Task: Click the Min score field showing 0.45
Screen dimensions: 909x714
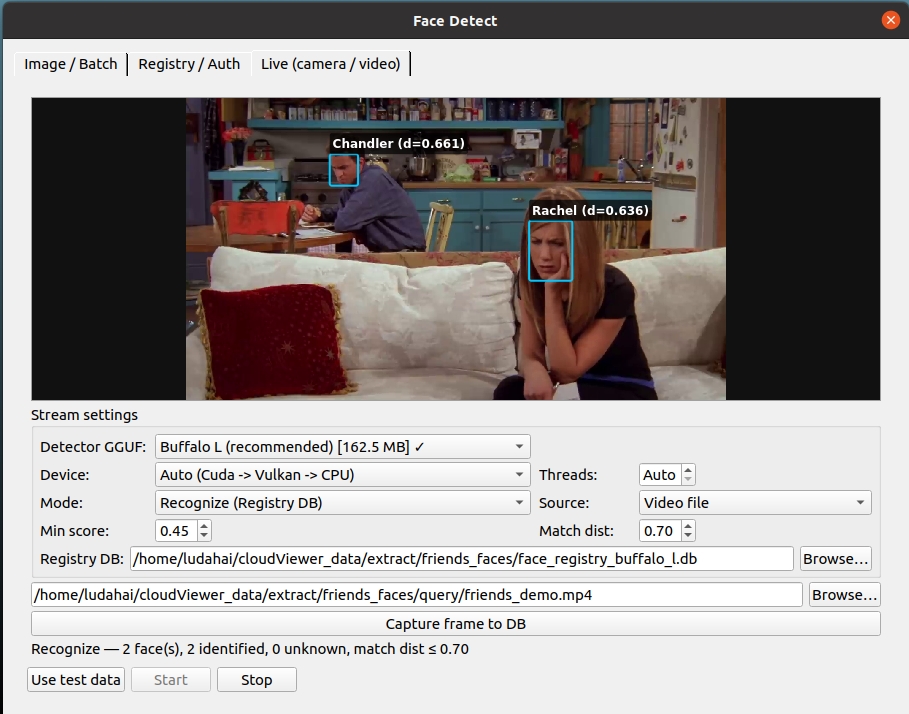Action: [x=176, y=531]
